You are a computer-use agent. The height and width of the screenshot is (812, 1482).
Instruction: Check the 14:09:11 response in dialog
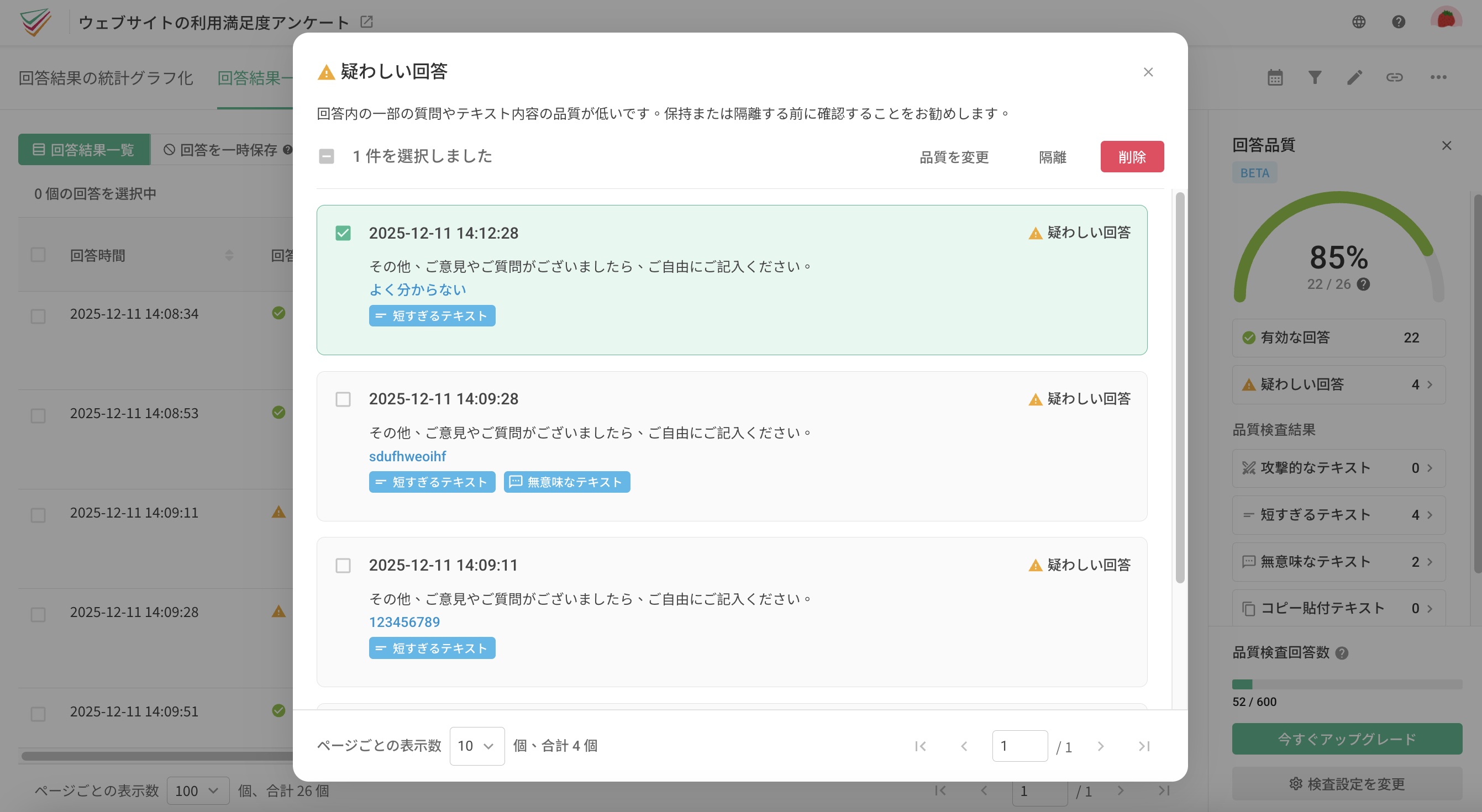pos(343,565)
